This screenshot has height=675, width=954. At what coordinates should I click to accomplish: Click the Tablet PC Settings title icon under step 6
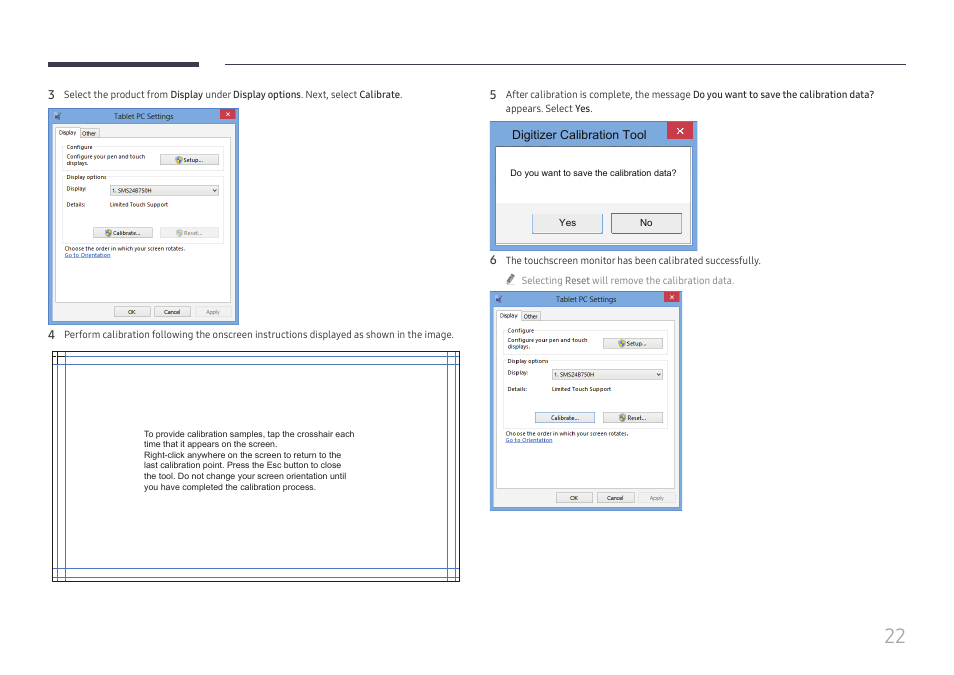pos(498,299)
